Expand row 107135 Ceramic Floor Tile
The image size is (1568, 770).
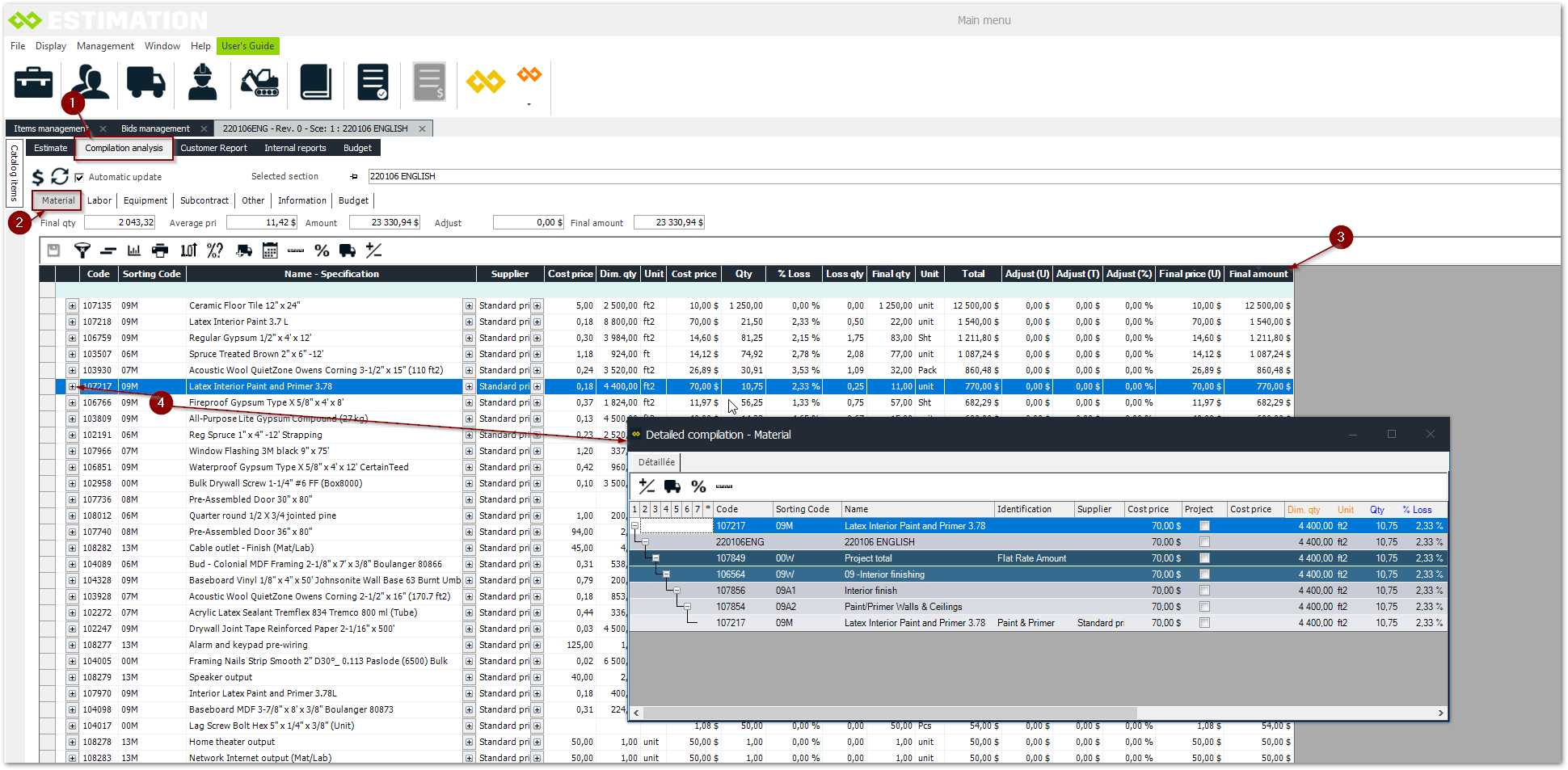(72, 305)
